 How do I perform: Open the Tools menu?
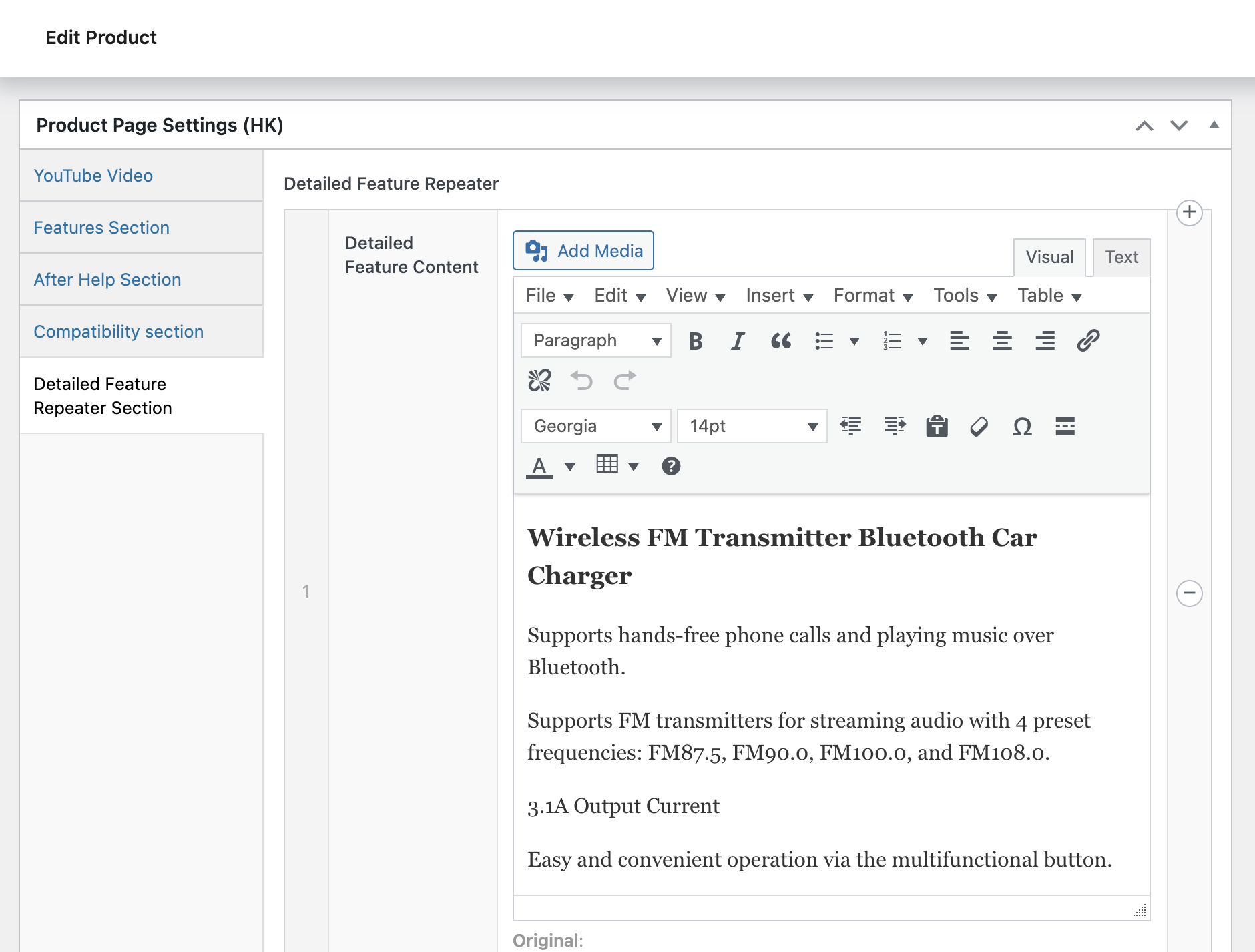965,296
